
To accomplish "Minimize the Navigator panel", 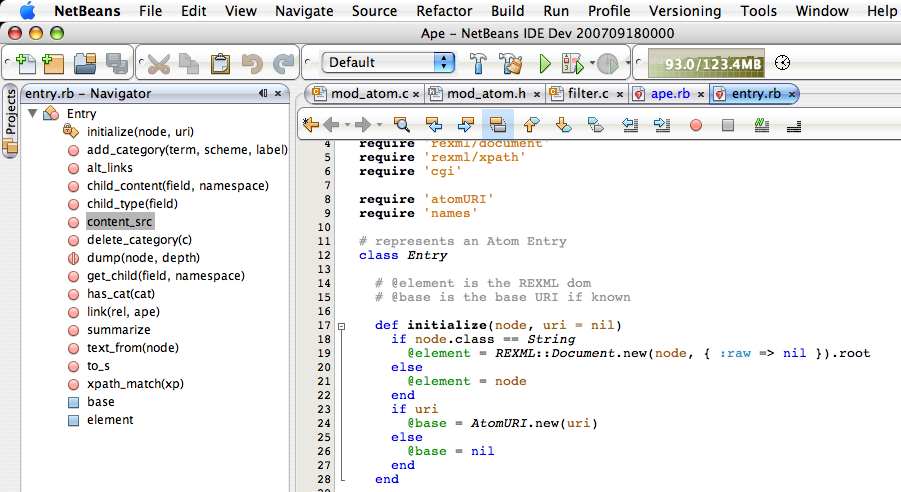I will tap(263, 93).
